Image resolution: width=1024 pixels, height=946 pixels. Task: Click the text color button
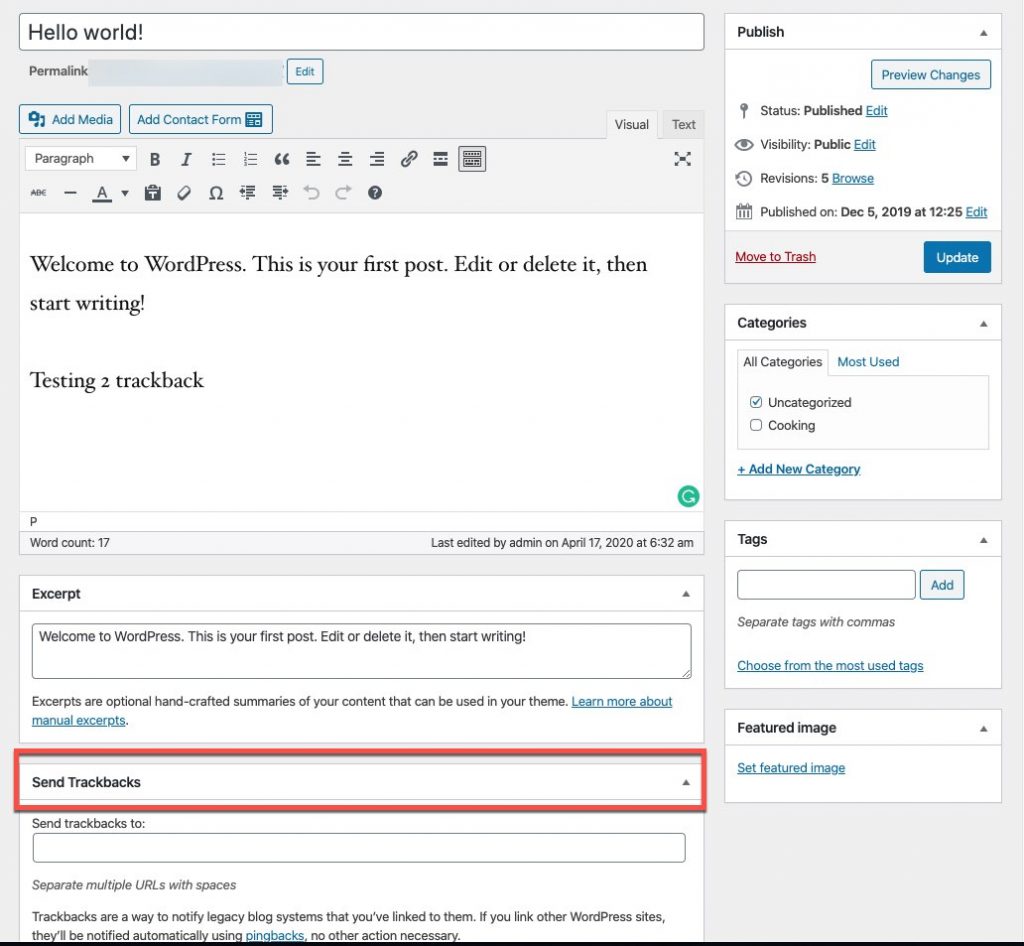click(x=102, y=193)
